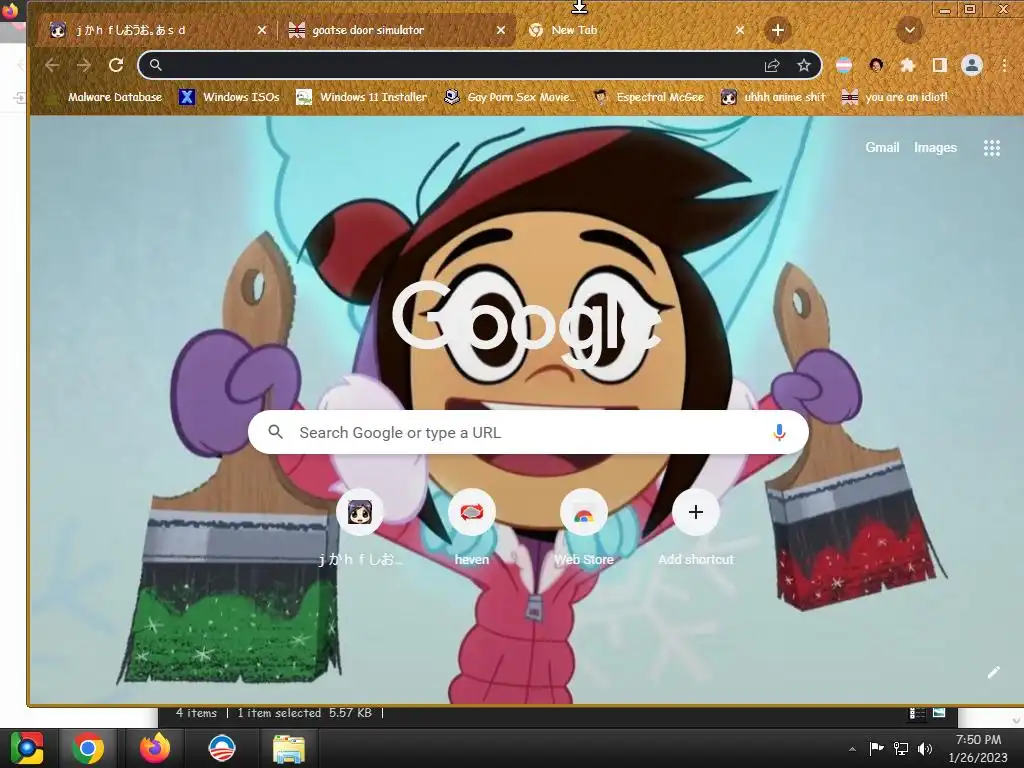Click the '4 items' text in Explorer status bar
The image size is (1024, 768).
coord(196,713)
